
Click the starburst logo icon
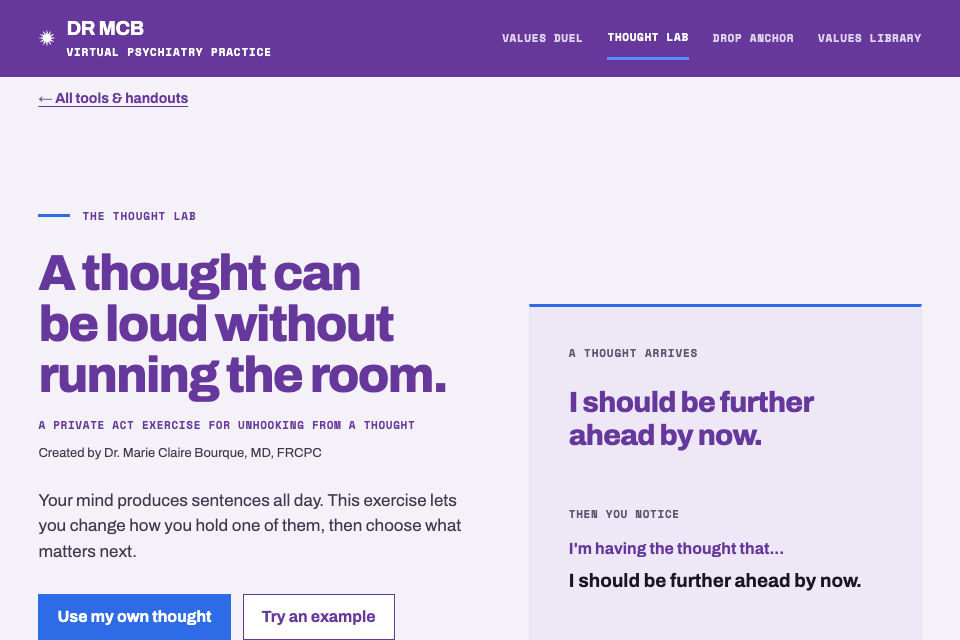click(47, 38)
